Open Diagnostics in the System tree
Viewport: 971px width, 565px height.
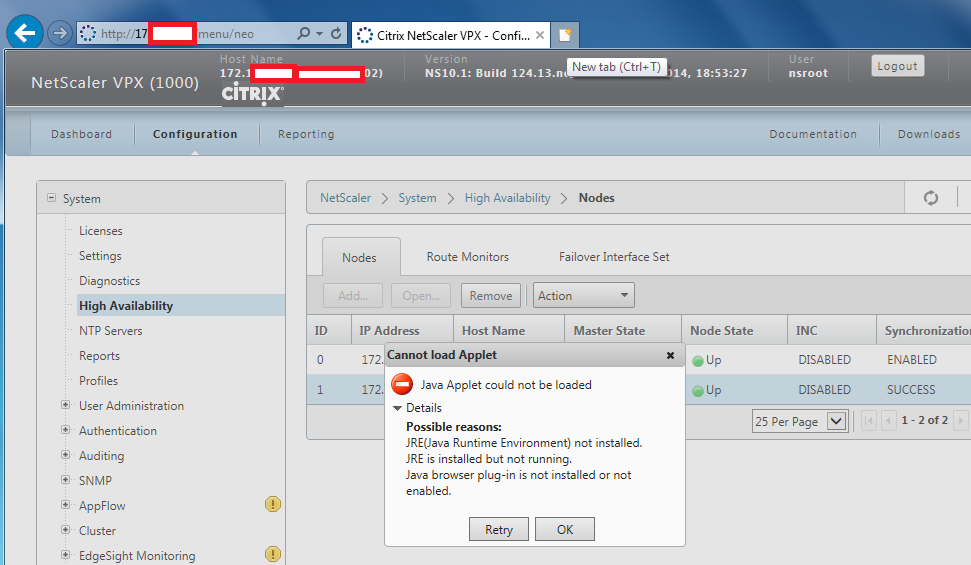[x=110, y=281]
